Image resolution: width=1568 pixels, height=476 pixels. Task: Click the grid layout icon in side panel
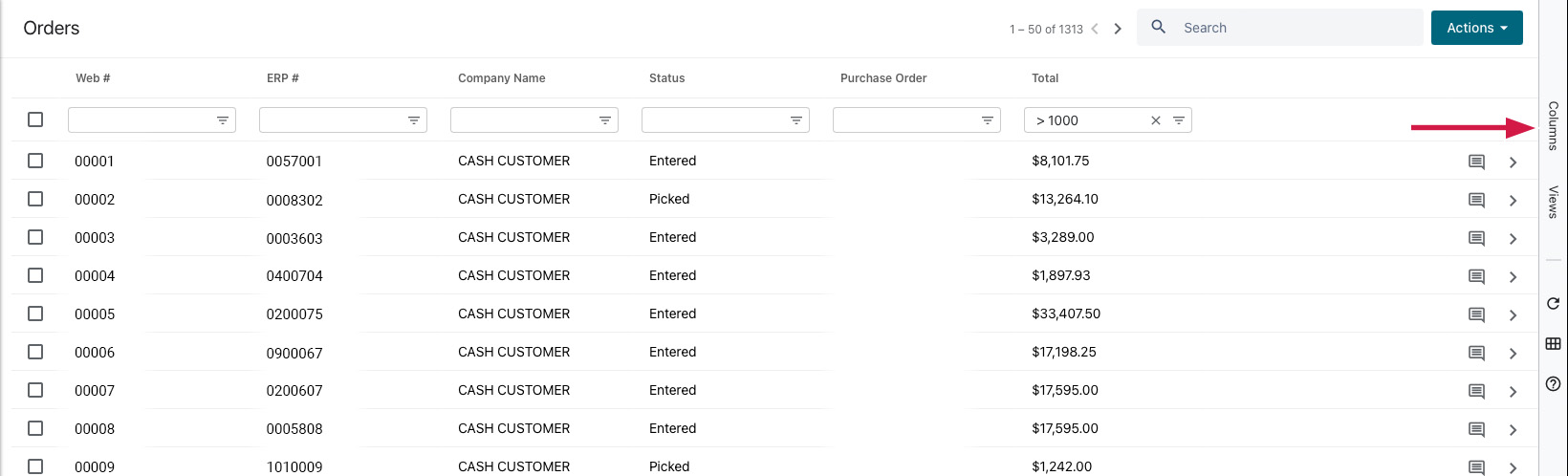coord(1553,344)
